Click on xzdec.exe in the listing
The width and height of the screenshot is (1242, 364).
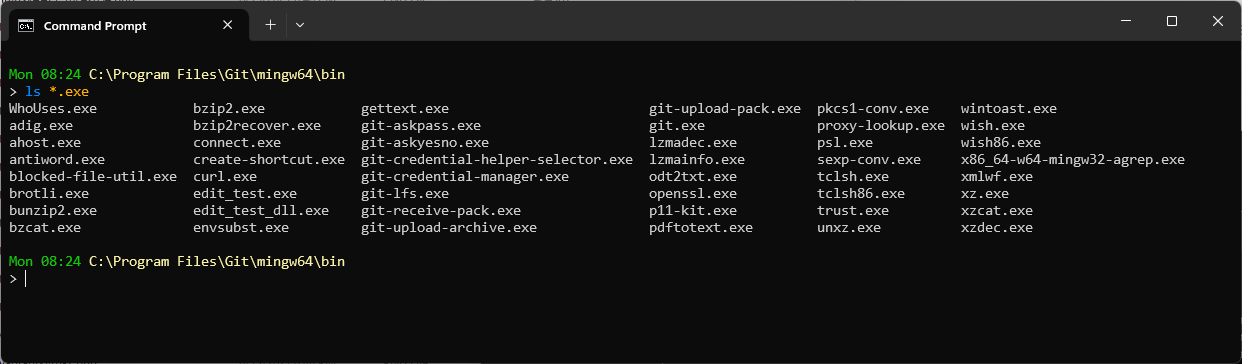[x=997, y=228]
